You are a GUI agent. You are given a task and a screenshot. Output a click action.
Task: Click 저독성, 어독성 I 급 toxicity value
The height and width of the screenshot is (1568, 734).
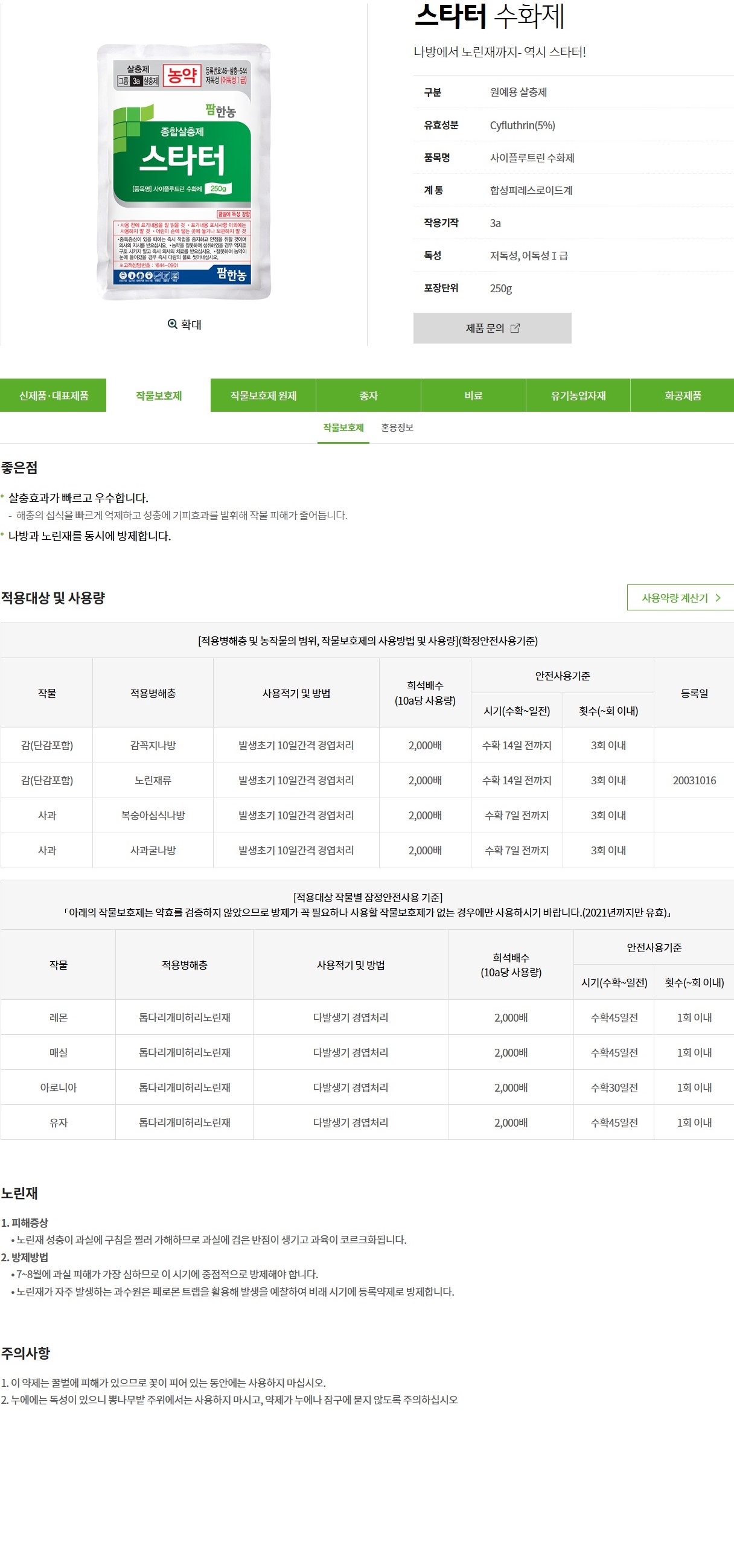click(x=528, y=255)
